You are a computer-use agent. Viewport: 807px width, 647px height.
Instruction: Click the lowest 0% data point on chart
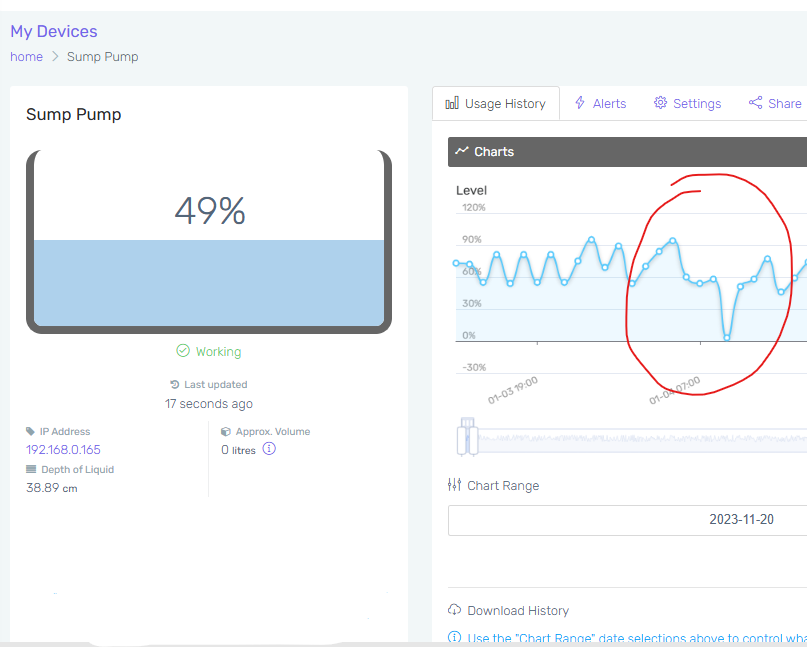click(727, 338)
